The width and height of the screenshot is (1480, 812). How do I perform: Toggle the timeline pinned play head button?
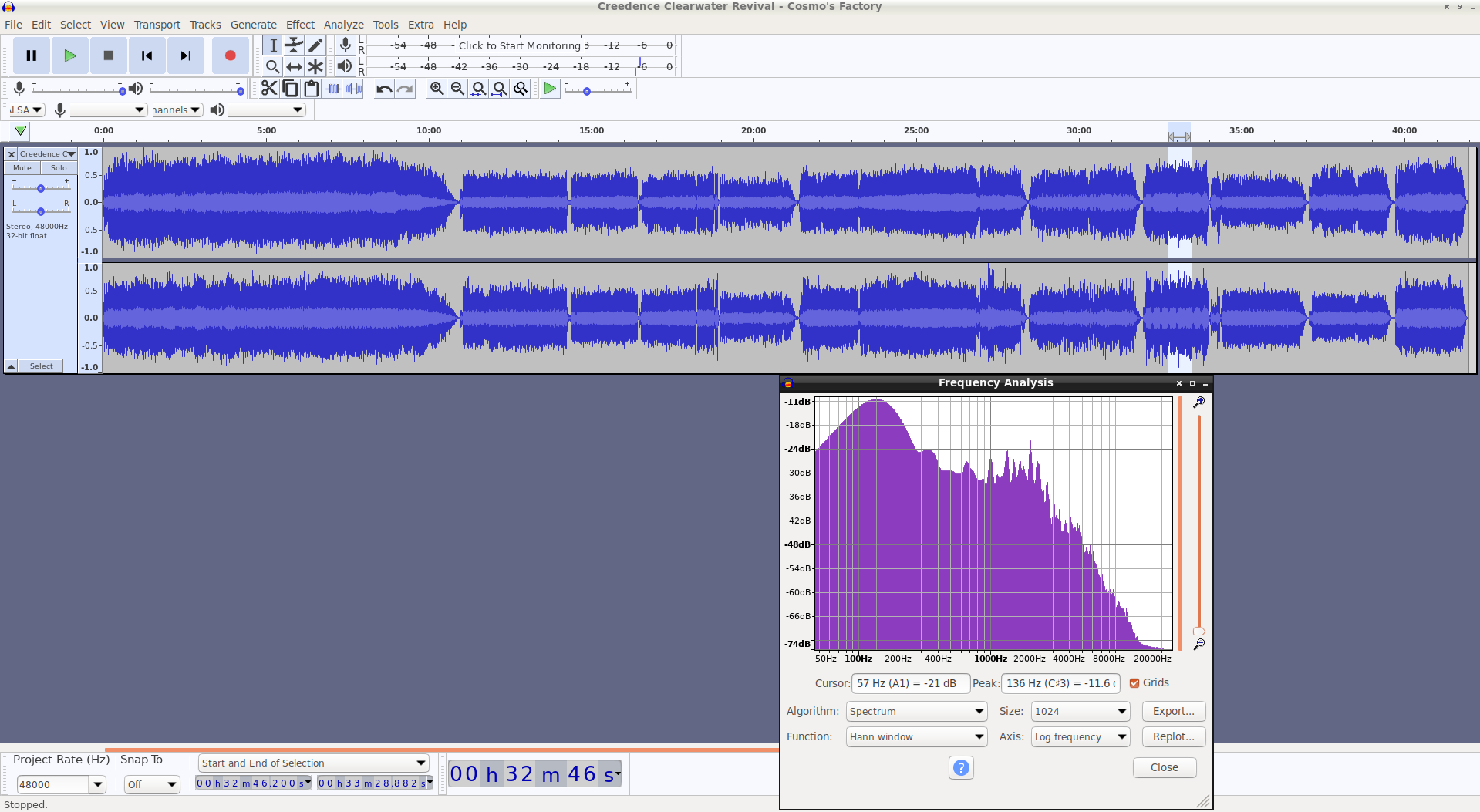[20, 131]
